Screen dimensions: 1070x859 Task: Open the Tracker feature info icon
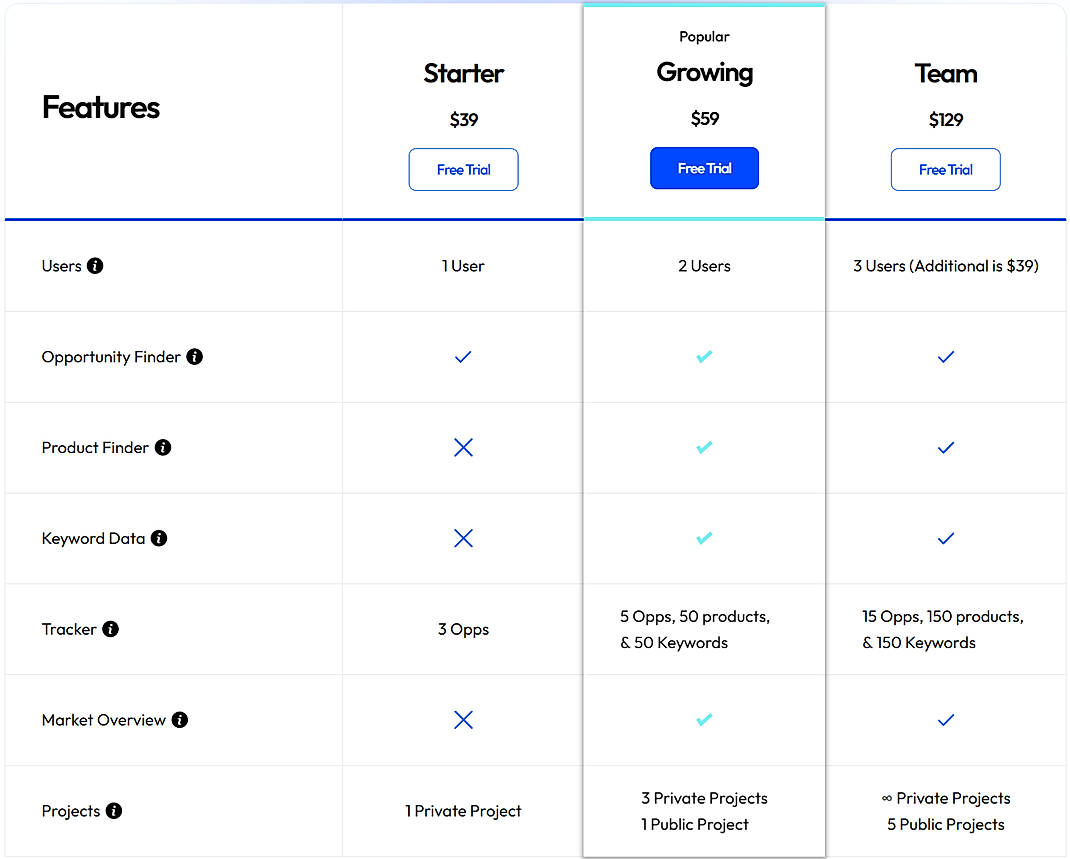[x=108, y=629]
